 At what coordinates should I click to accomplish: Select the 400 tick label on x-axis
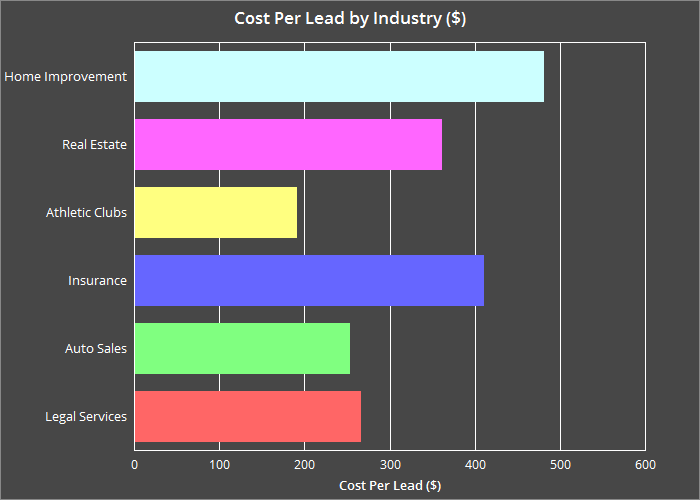coord(475,465)
